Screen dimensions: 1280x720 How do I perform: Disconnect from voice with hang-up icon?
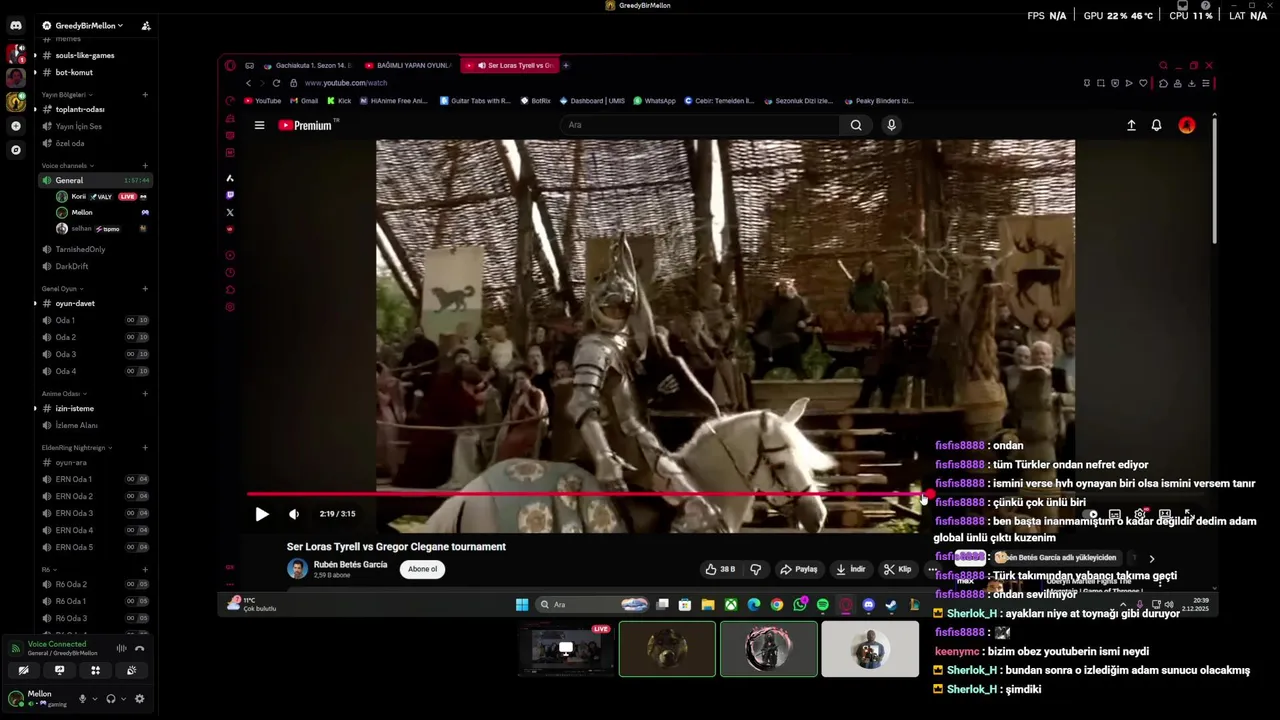(139, 648)
